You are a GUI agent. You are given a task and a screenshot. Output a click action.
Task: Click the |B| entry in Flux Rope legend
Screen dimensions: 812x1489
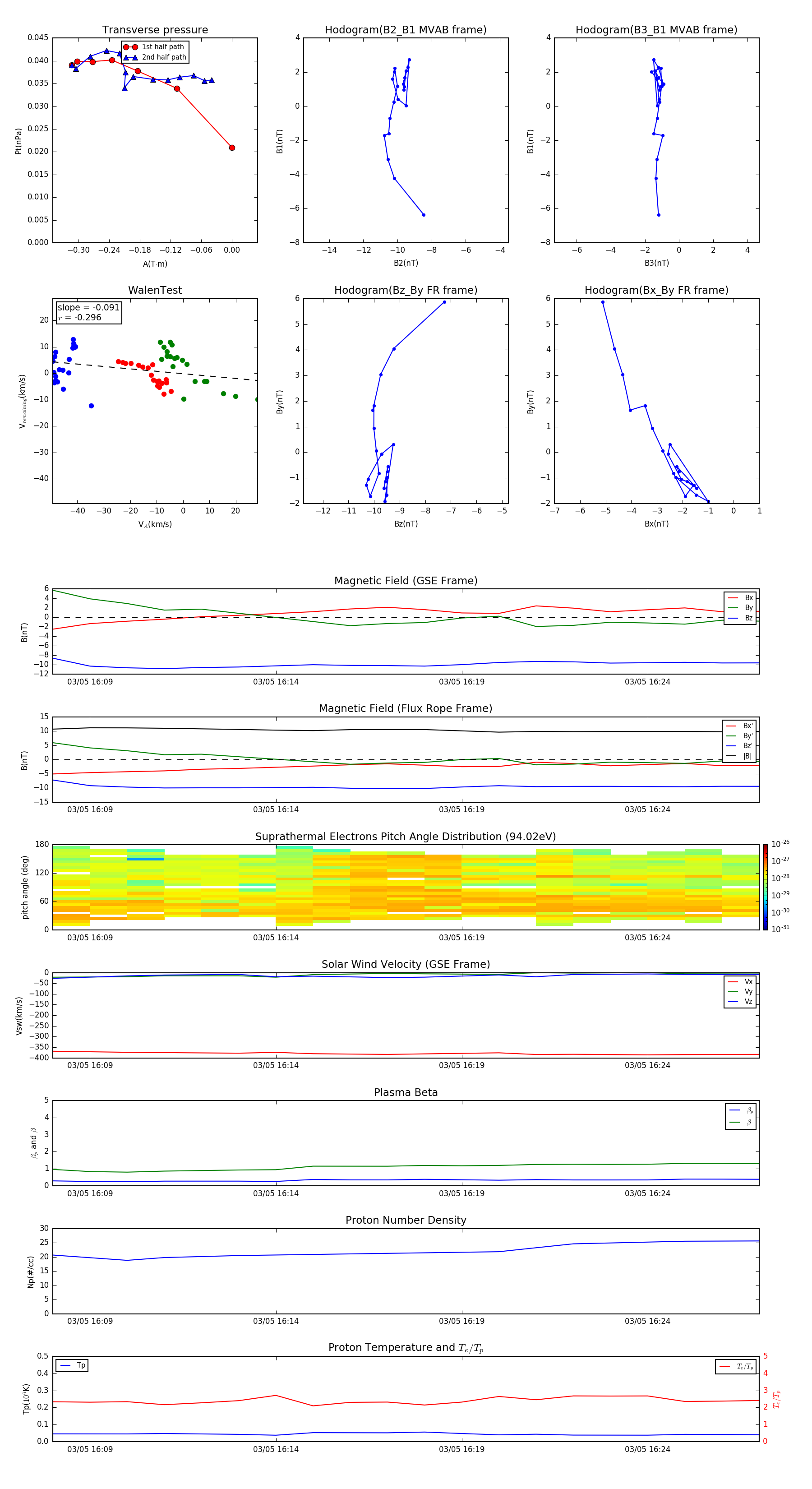point(739,757)
